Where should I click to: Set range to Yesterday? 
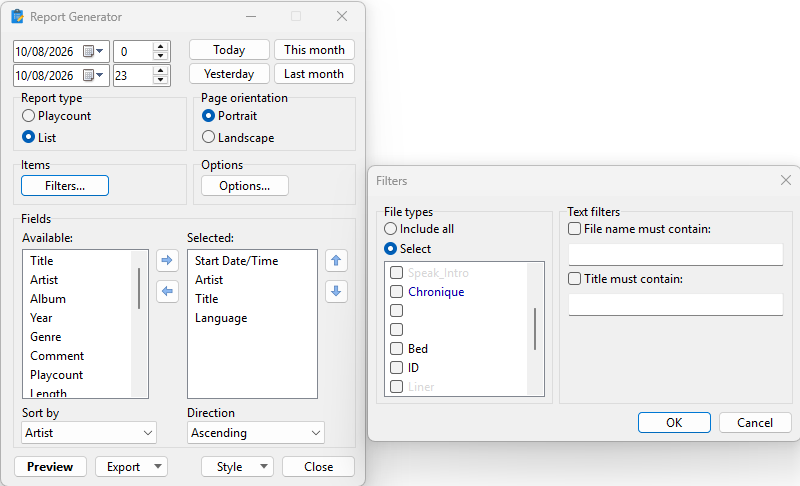pyautogui.click(x=229, y=73)
